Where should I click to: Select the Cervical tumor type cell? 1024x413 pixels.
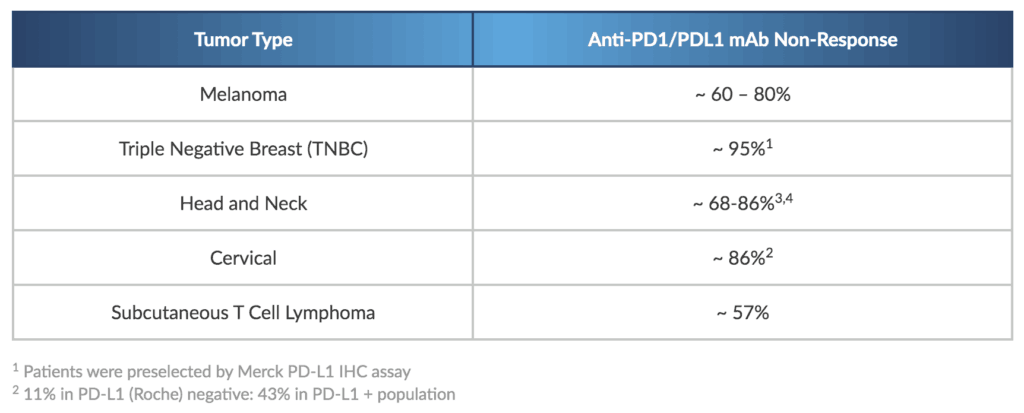[243, 258]
